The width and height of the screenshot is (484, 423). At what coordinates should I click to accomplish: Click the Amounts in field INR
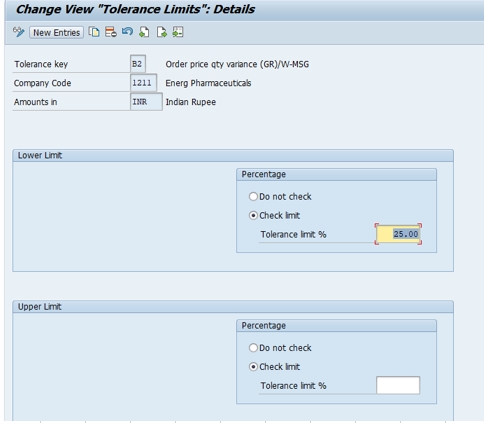[x=146, y=102]
